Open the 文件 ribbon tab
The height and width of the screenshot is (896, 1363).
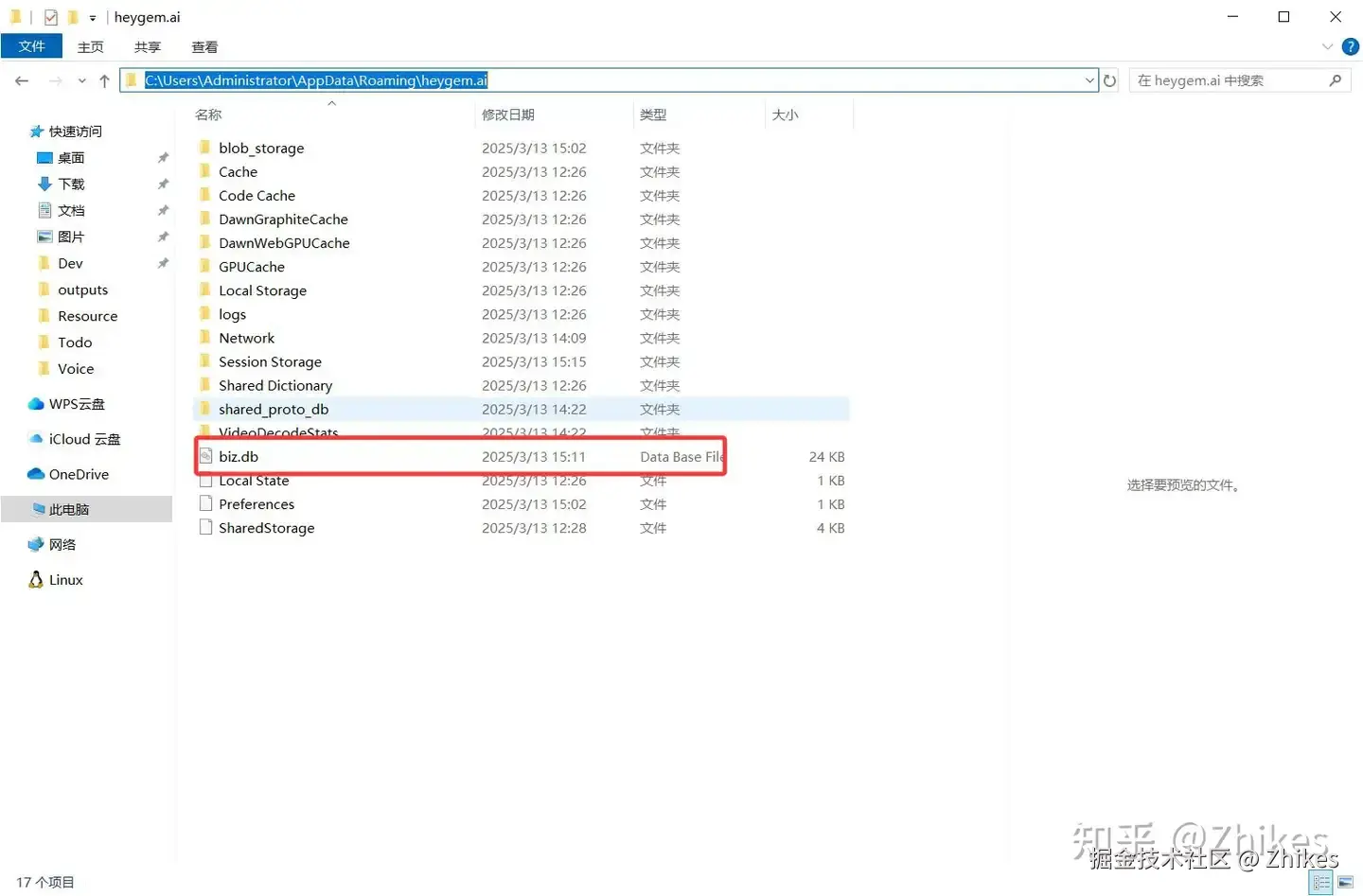(x=32, y=46)
